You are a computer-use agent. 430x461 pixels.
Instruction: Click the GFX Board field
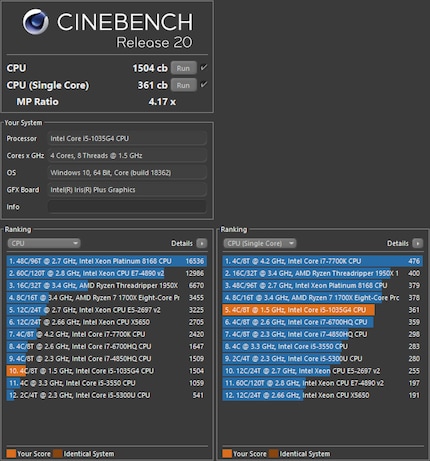(127, 190)
